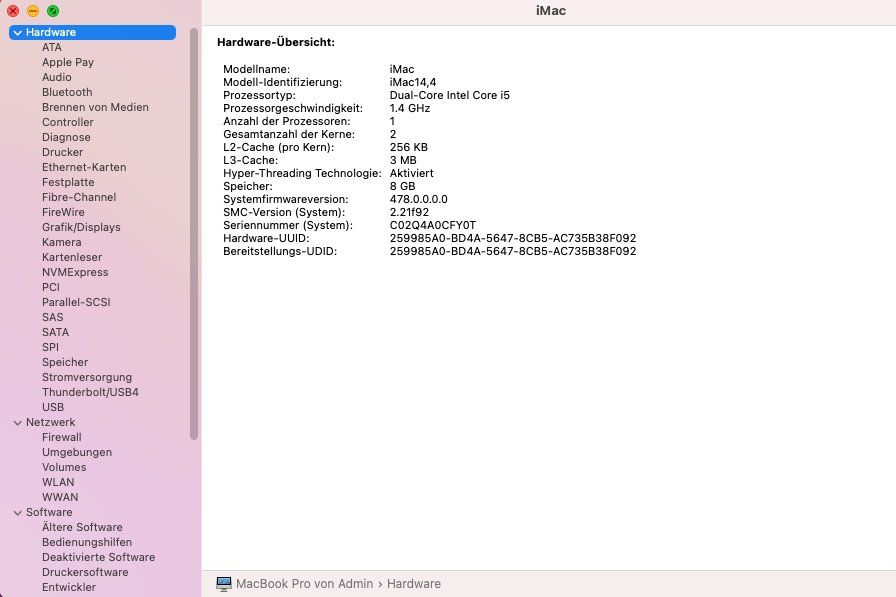Select SPI in the sidebar

[50, 347]
